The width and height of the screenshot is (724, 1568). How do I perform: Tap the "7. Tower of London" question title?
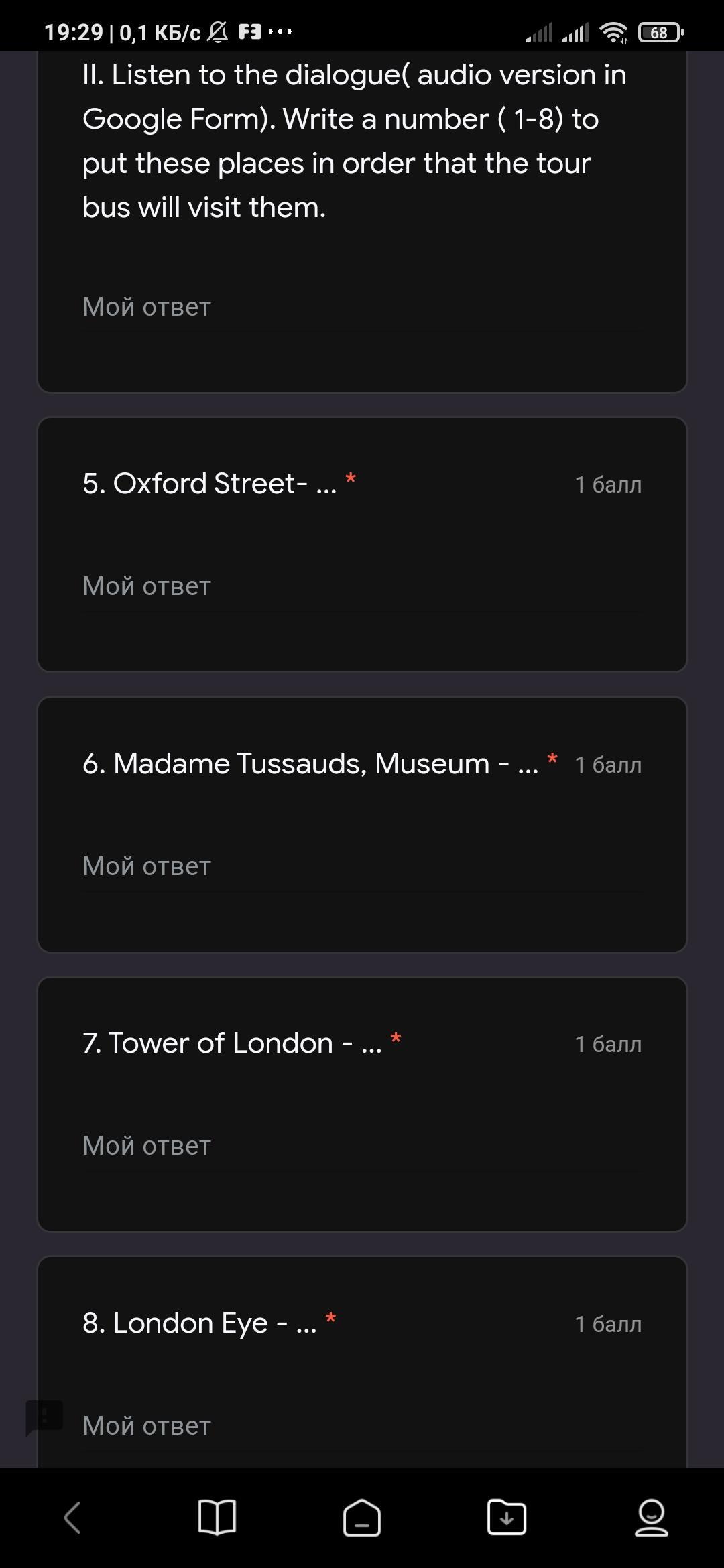[x=232, y=1043]
